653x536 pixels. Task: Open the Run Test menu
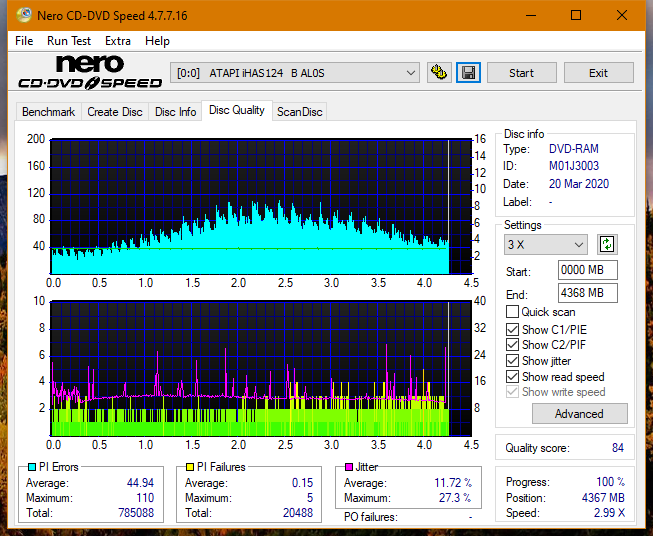tap(69, 41)
